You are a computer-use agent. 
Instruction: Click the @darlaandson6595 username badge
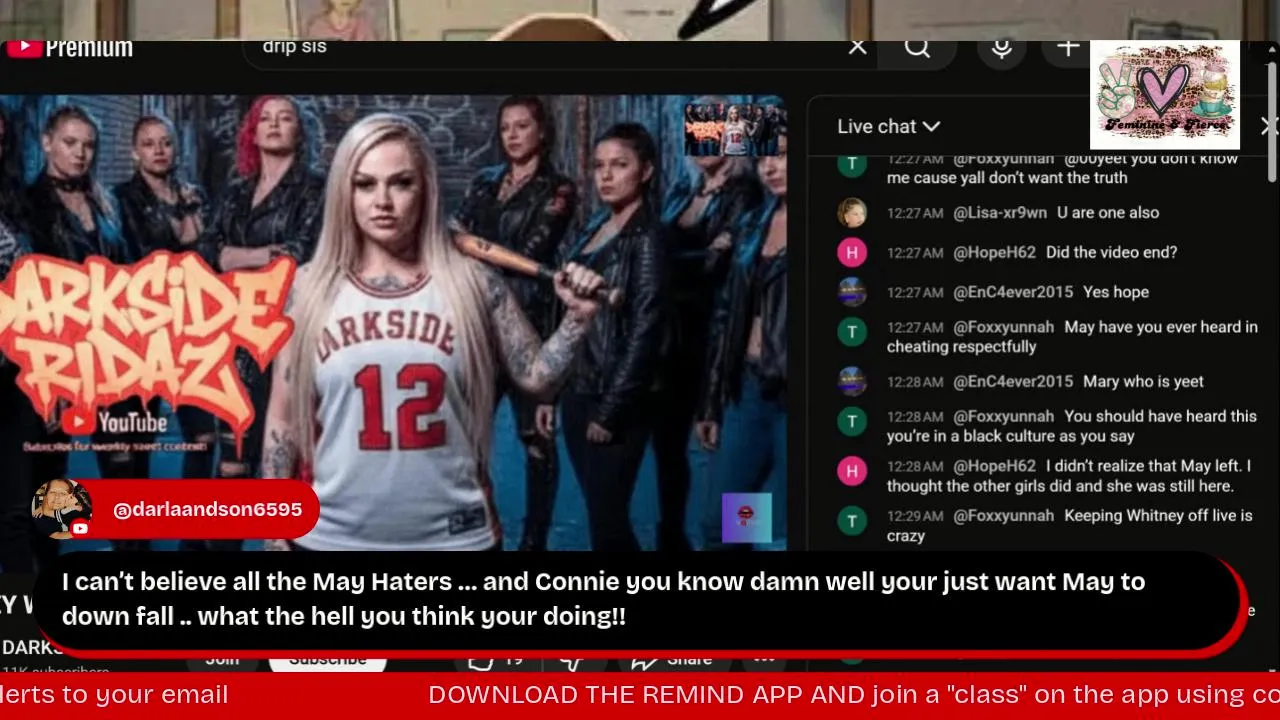pyautogui.click(x=207, y=510)
